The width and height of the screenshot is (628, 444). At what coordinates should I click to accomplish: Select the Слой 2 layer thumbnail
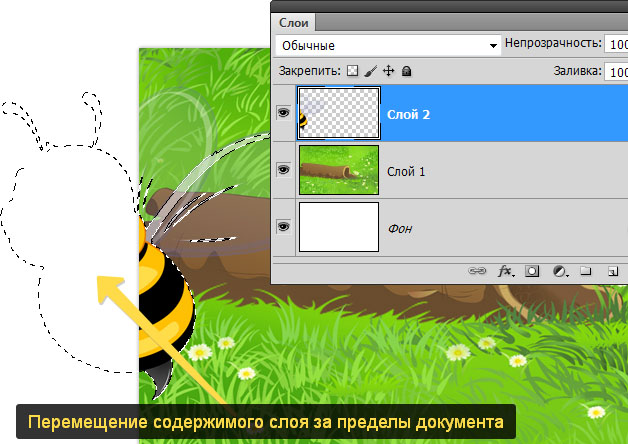point(339,113)
